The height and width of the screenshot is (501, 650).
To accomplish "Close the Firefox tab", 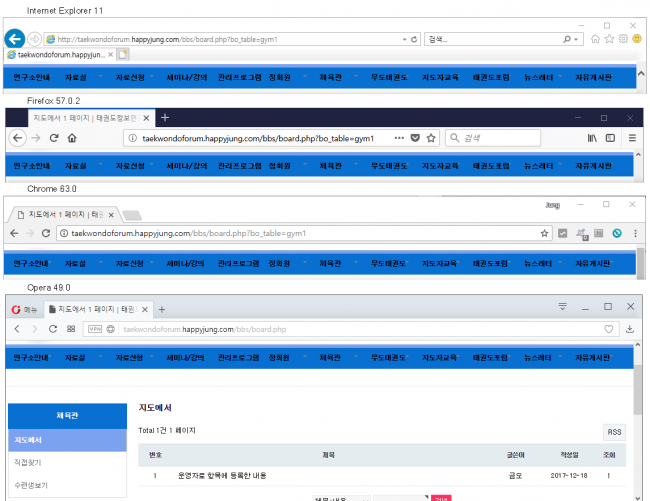I will 146,118.
